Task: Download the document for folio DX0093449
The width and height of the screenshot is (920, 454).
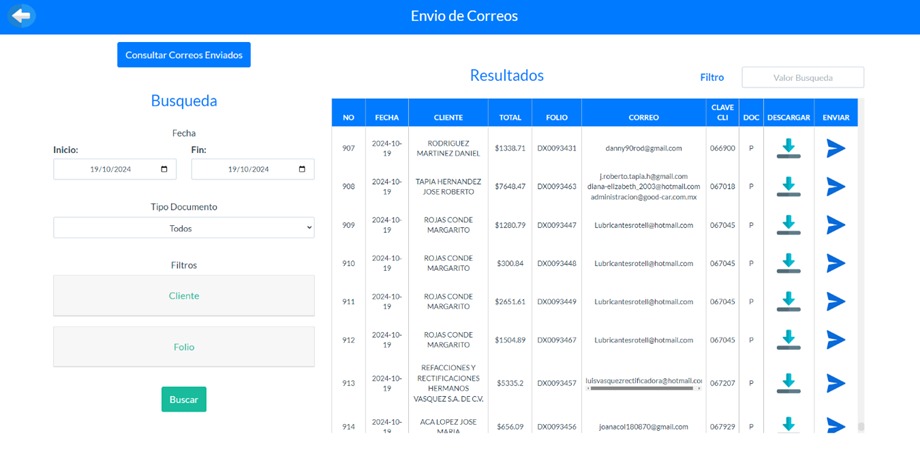Action: click(789, 301)
